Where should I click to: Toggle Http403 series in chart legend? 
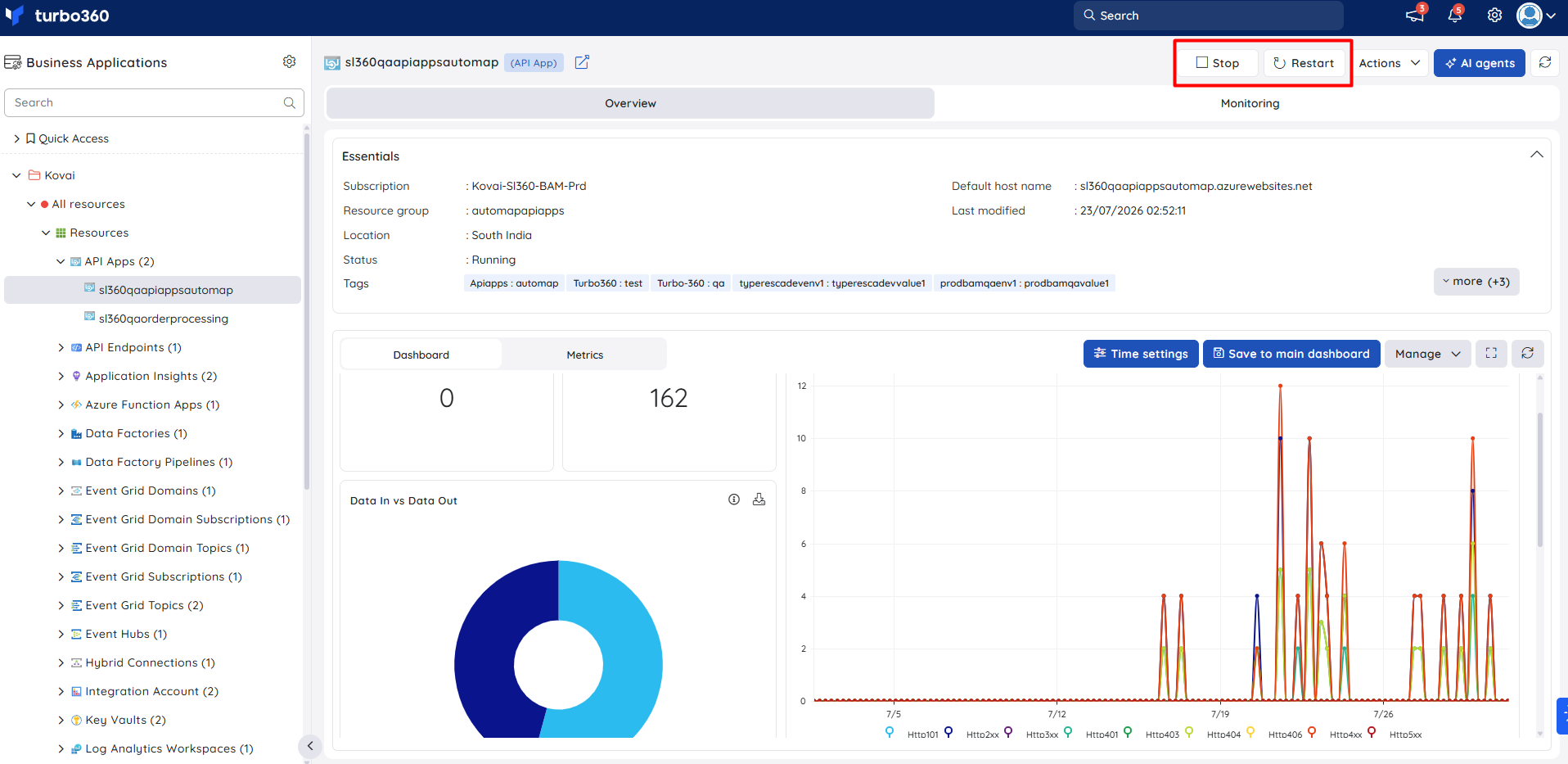point(1152,734)
